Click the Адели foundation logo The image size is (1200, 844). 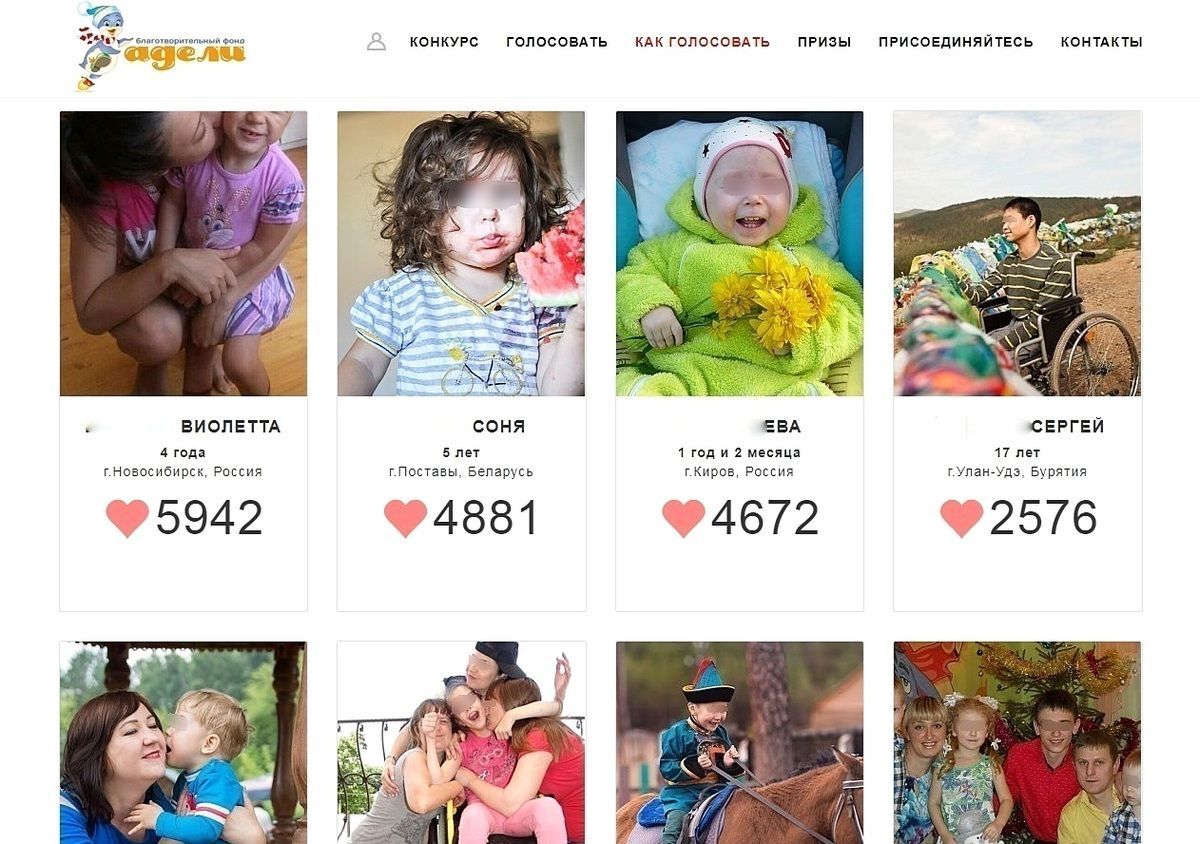(160, 47)
